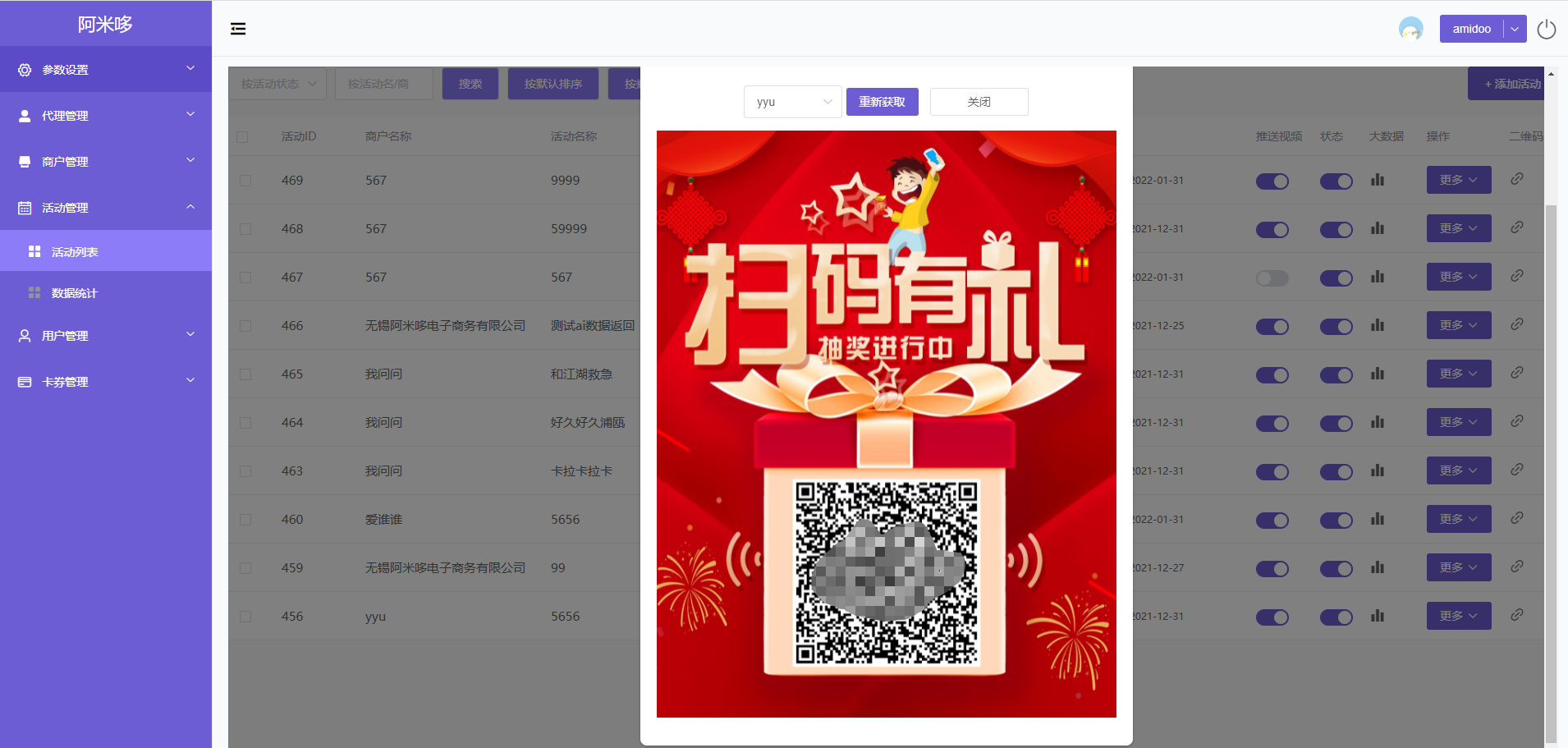
Task: Click QR code link icon for row 468
Action: (1517, 227)
